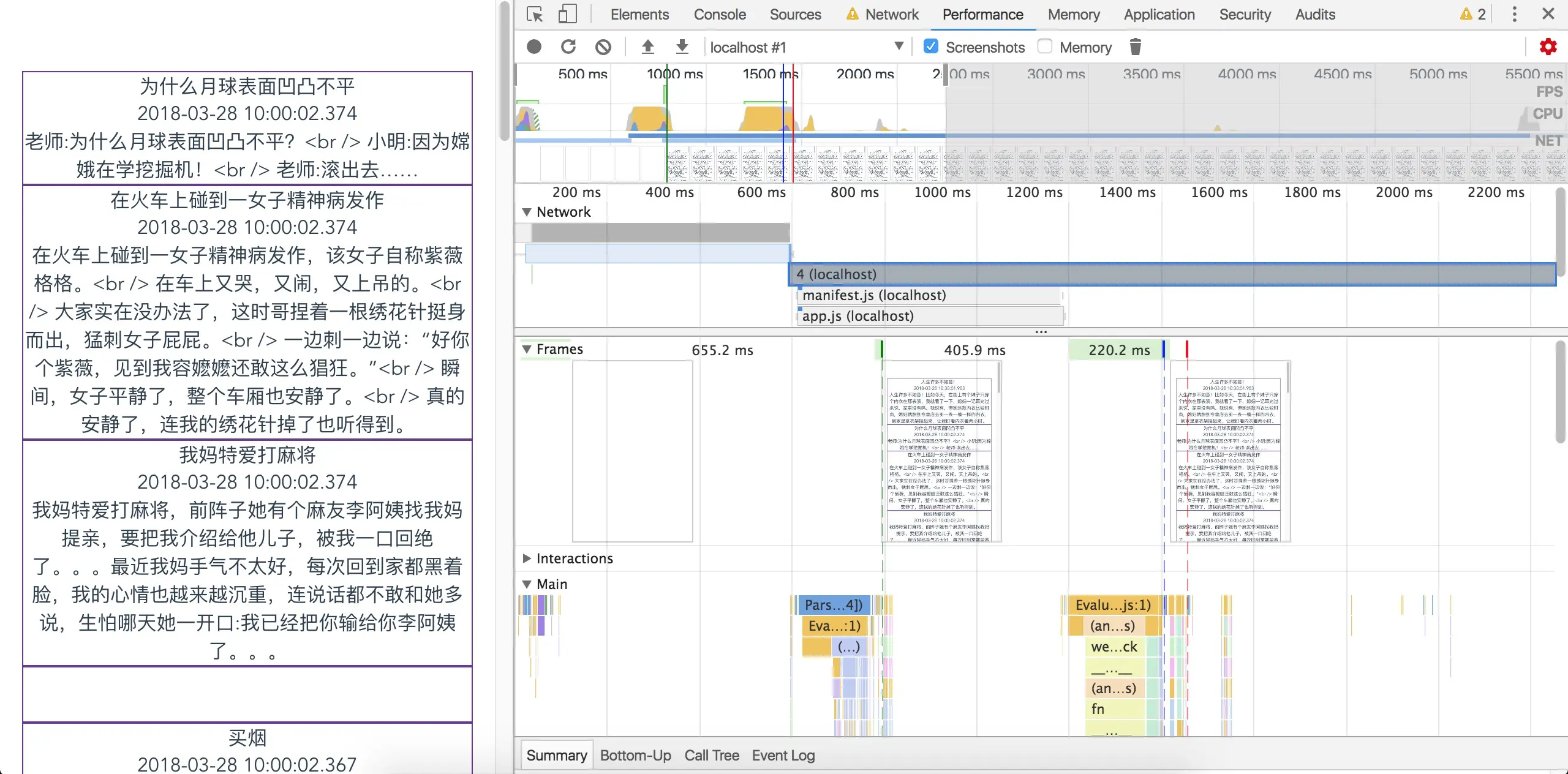Screen dimensions: 1568x774
Task: Click the reload and profile icon
Action: (x=568, y=47)
